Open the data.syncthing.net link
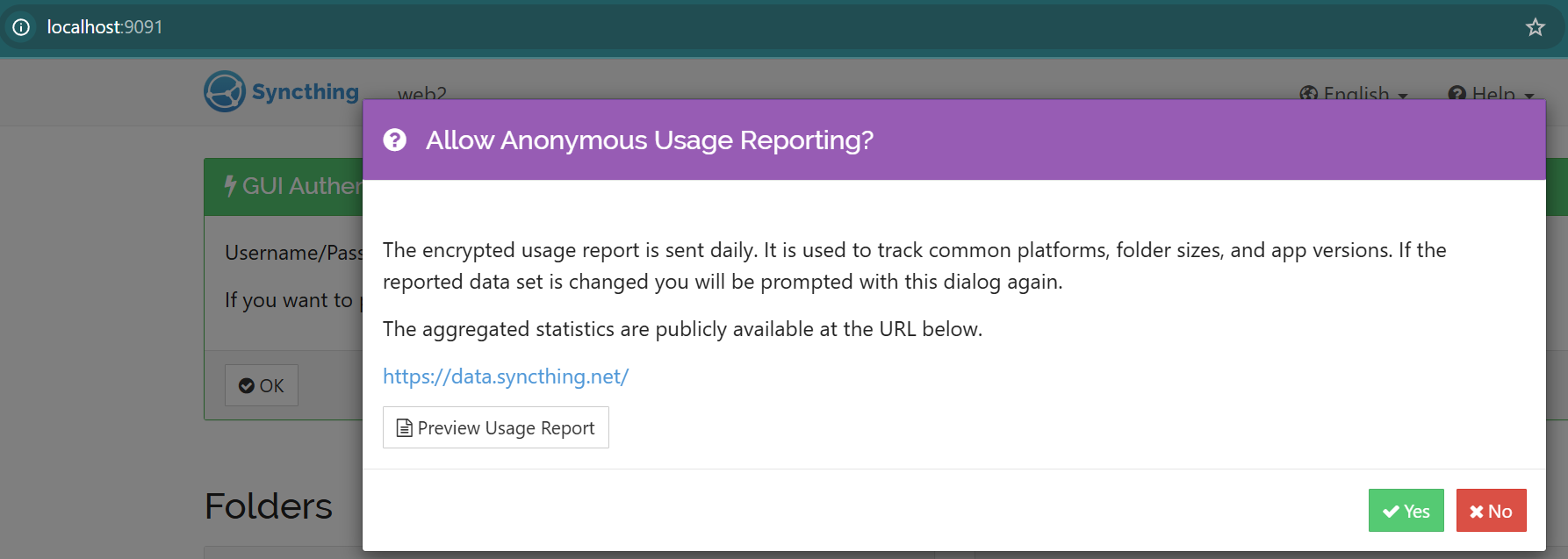Image resolution: width=1568 pixels, height=559 pixels. pos(506,376)
